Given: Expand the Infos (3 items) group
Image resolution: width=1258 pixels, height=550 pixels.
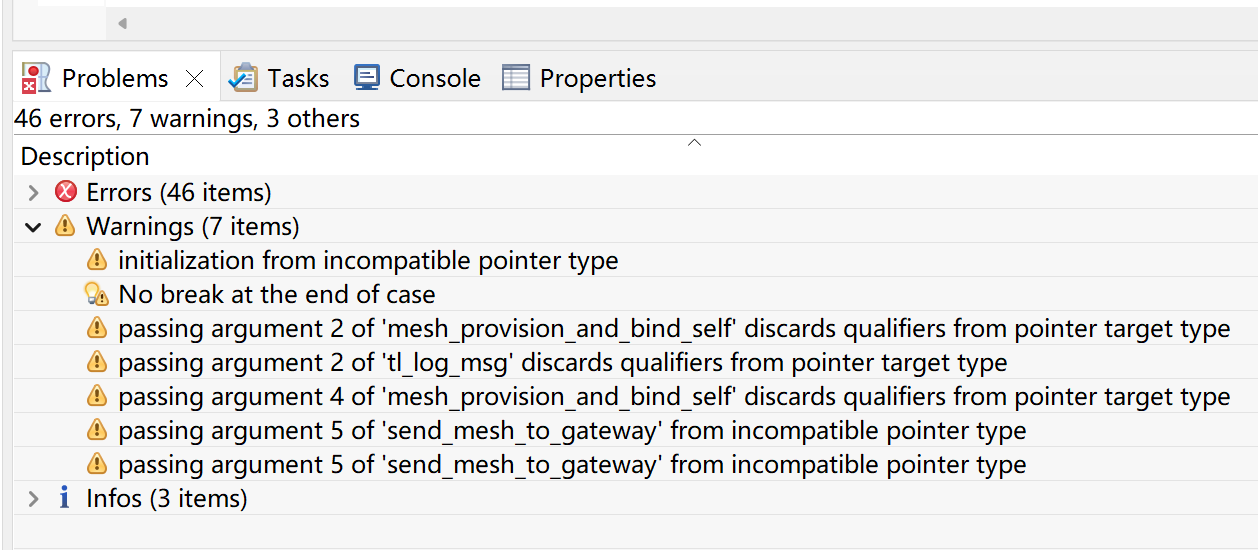Looking at the screenshot, I should [x=33, y=498].
